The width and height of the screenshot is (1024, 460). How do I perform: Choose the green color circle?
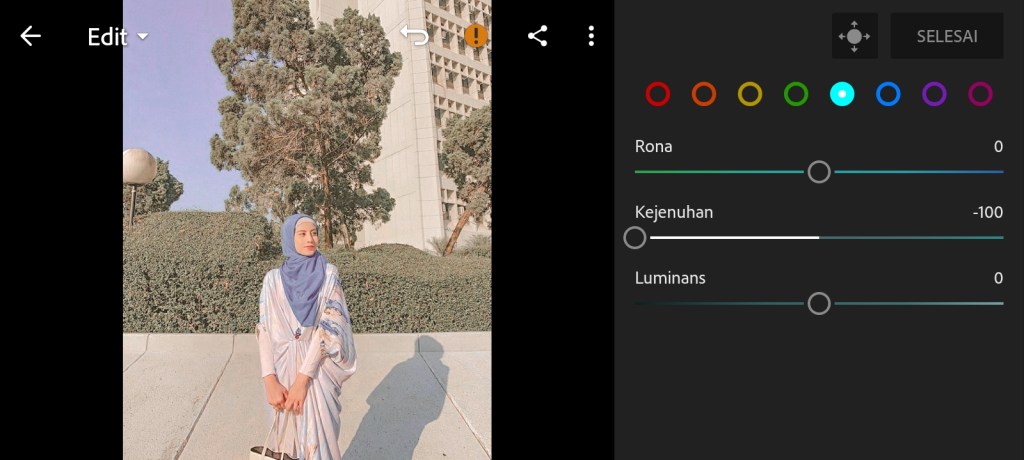click(796, 94)
